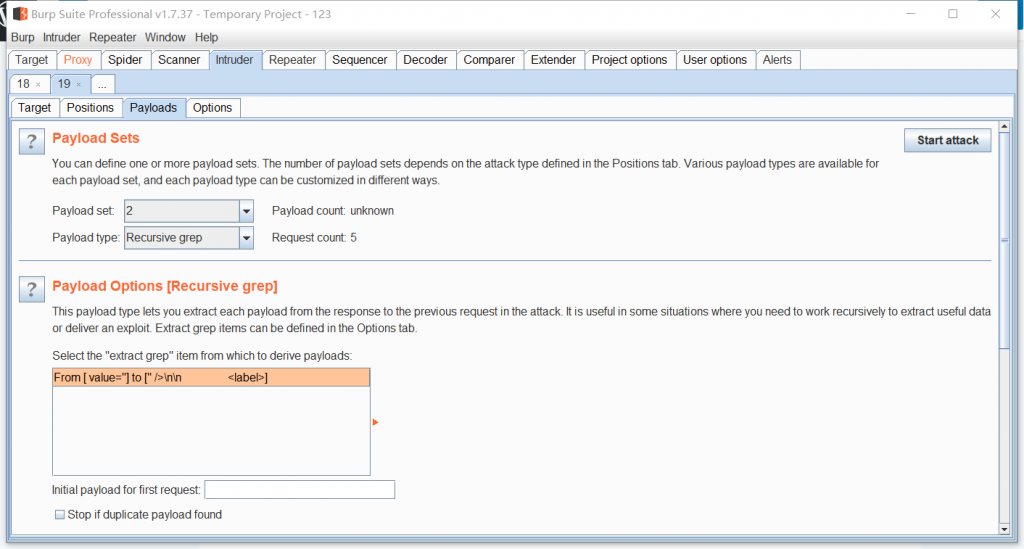Click the orange arrow beside the grep list
Image resolution: width=1024 pixels, height=549 pixels.
(x=375, y=422)
